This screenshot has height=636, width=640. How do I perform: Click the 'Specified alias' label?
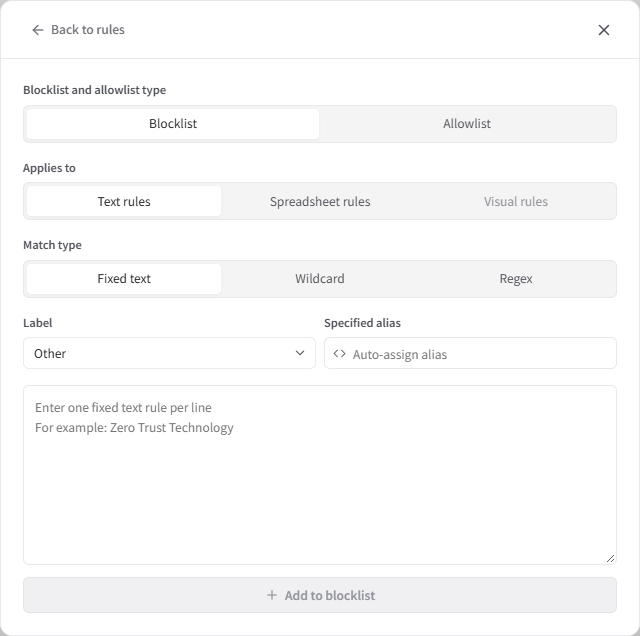coord(362,323)
